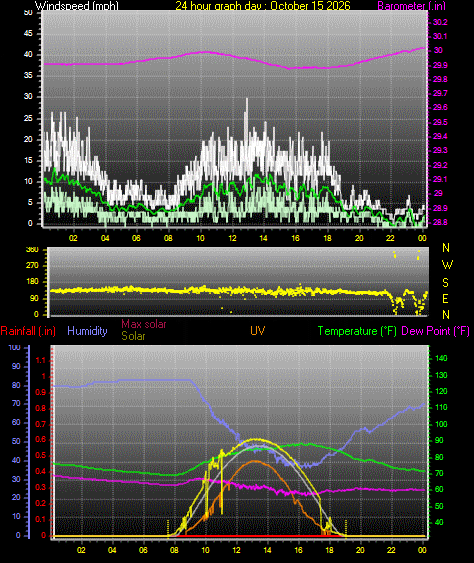Click the 12 hour tick on wind graph
The image size is (474, 563).
tap(232, 238)
